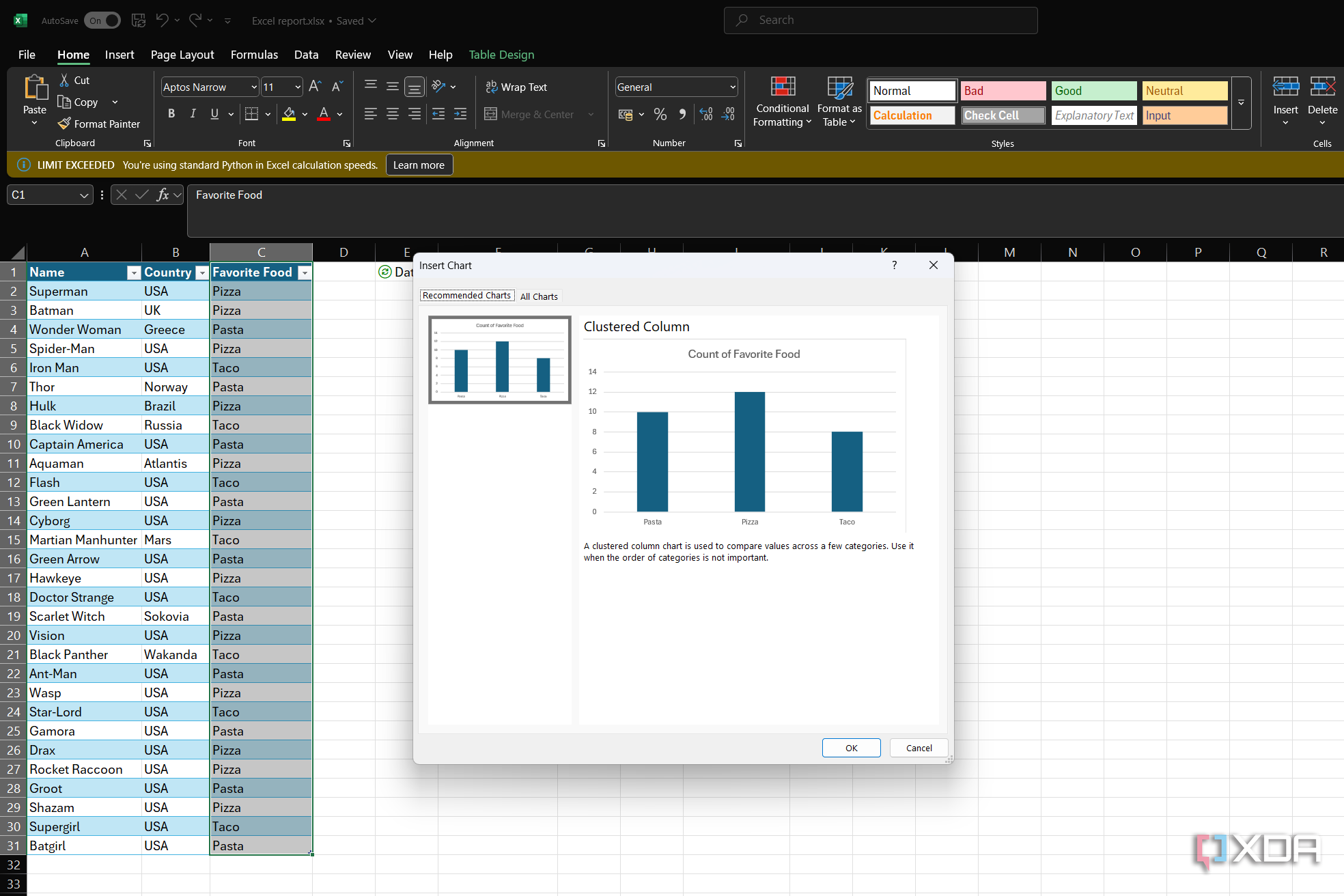
Task: Click the Conditional Formatting icon
Action: point(783,87)
